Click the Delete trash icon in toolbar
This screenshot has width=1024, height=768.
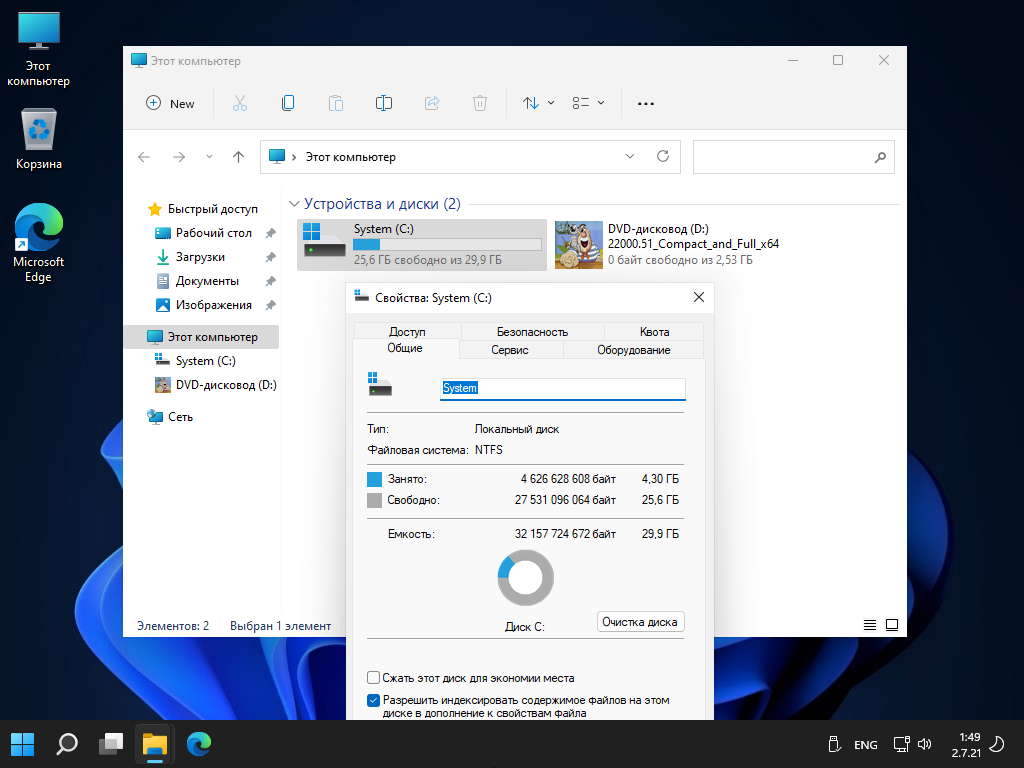(480, 103)
